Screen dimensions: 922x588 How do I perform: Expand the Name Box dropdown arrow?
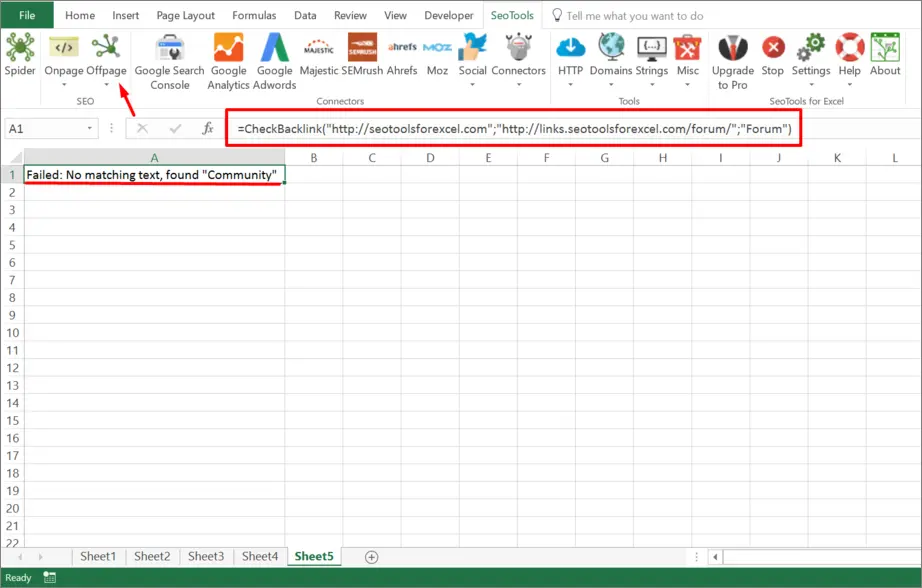89,128
